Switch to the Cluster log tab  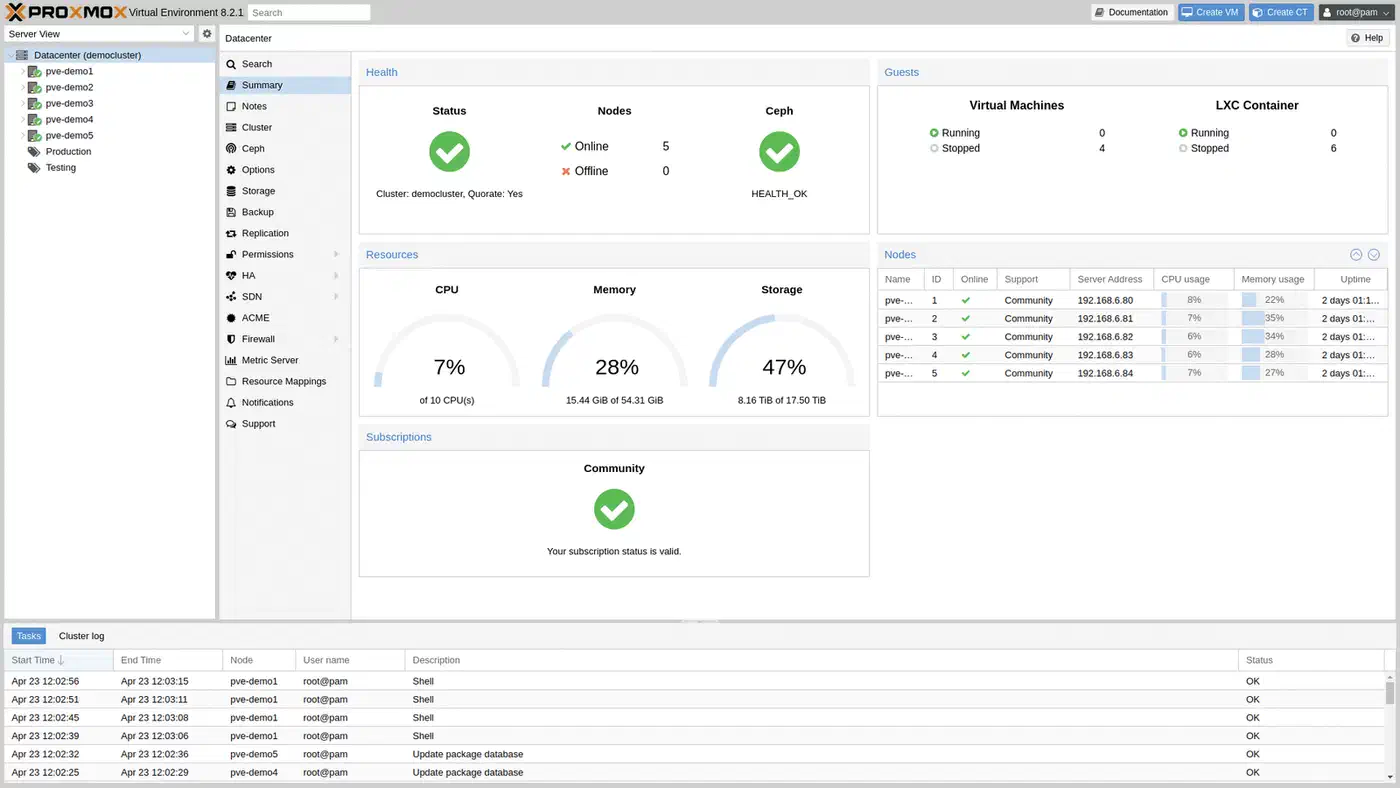[x=81, y=636]
